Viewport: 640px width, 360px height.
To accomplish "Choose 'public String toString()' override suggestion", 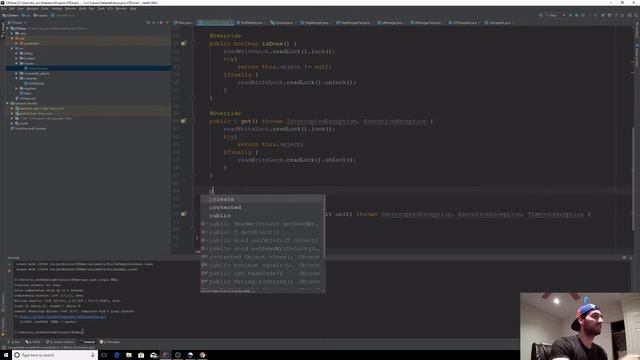I will pyautogui.click(x=262, y=282).
